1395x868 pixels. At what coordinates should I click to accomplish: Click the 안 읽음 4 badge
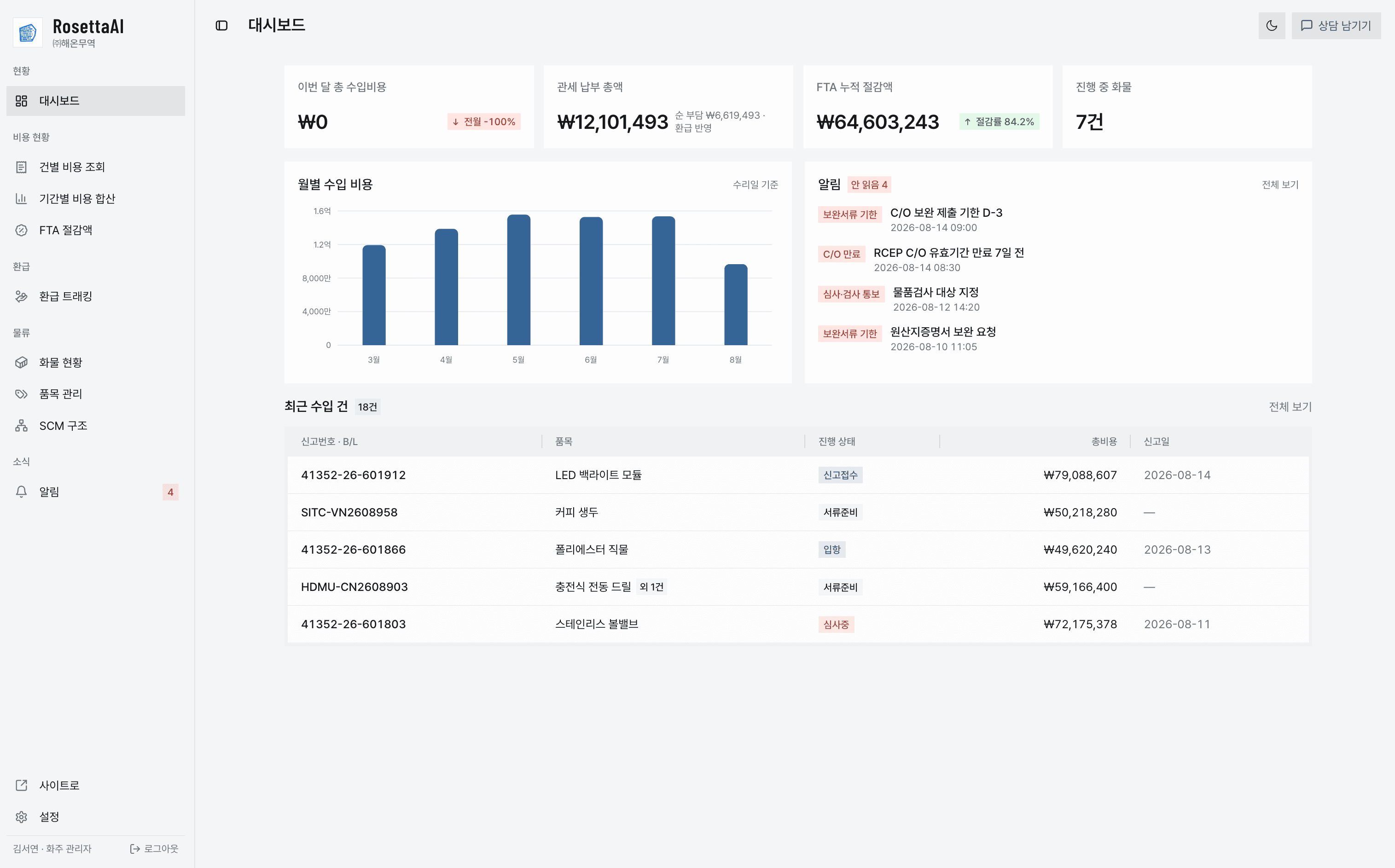point(869,184)
